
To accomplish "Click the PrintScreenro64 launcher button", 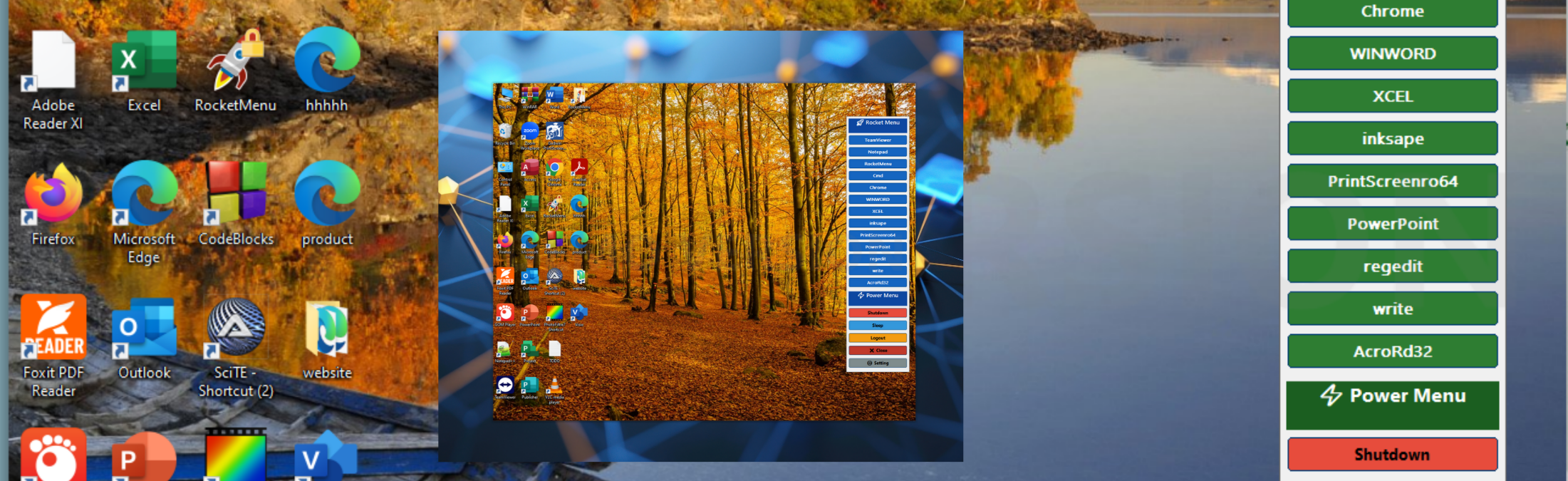I will coord(1392,181).
